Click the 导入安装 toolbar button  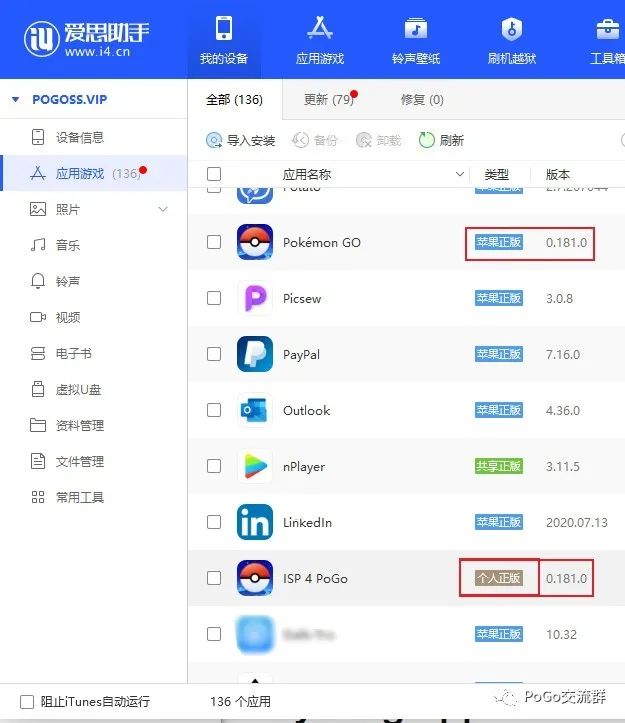coord(240,140)
